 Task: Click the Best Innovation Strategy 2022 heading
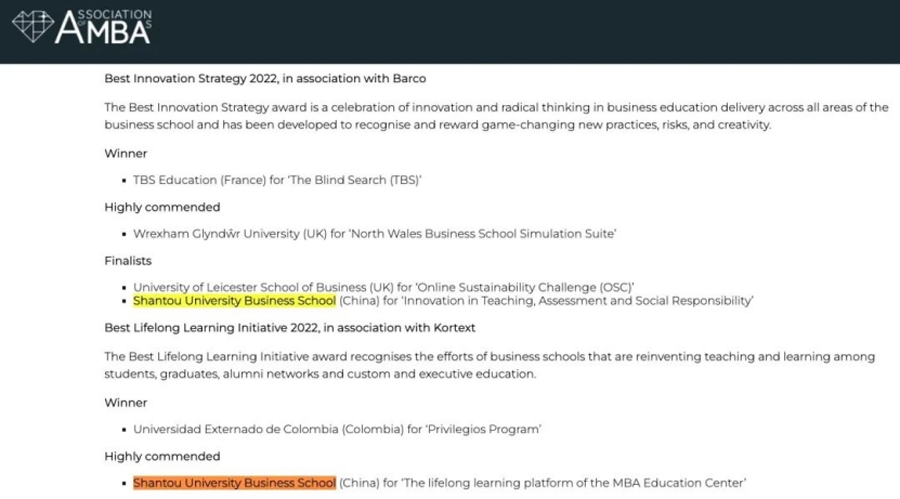pos(271,78)
